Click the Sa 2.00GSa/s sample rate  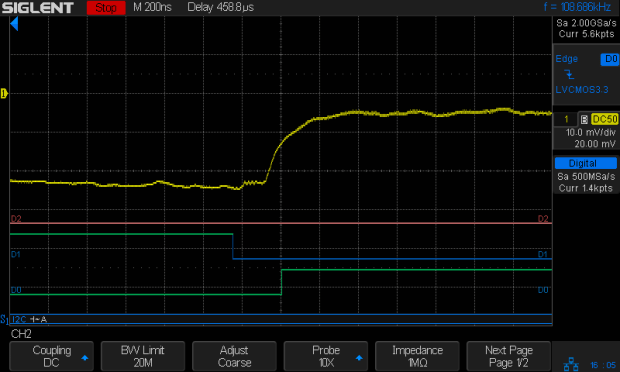tap(586, 23)
